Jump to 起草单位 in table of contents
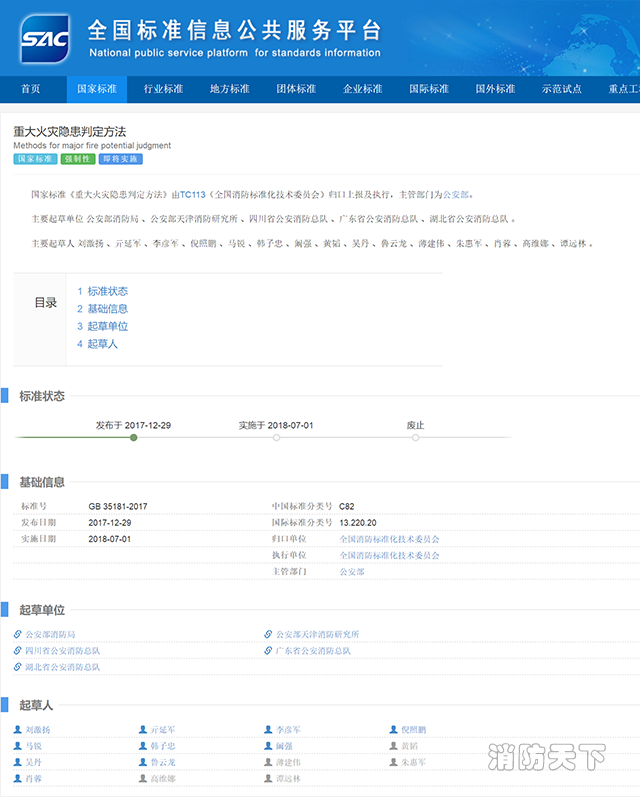 click(x=107, y=326)
